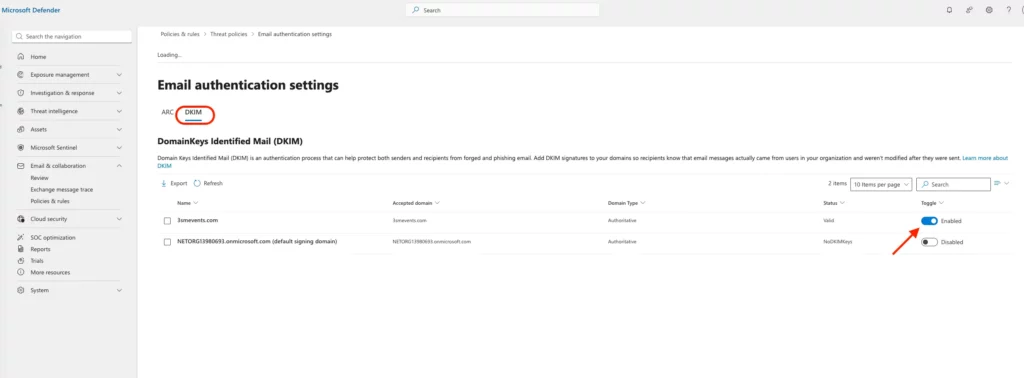Switch to the ARC tab
1024x378 pixels.
point(167,112)
